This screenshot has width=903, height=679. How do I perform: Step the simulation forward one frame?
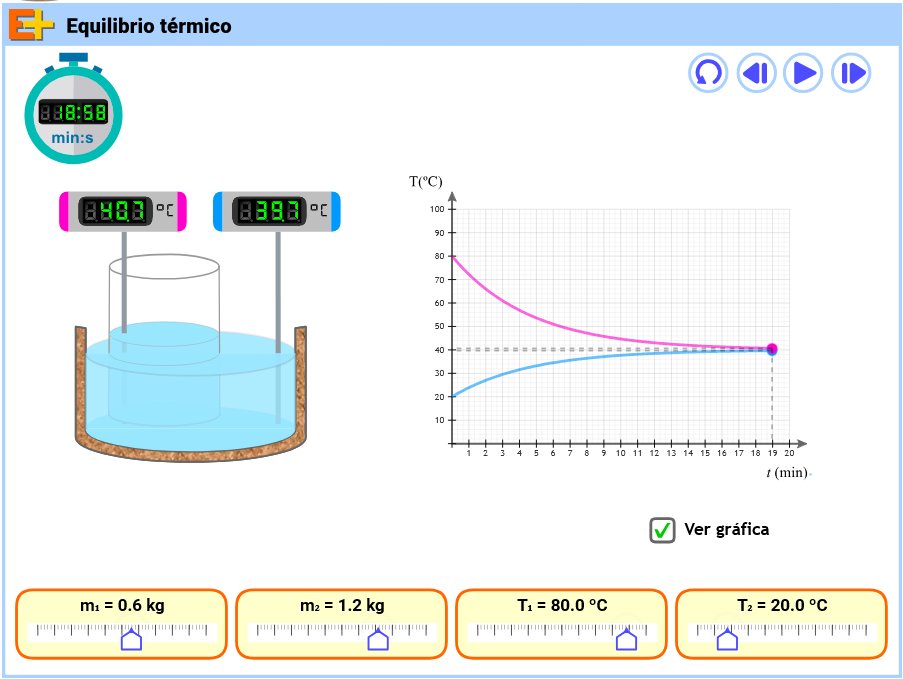click(851, 73)
